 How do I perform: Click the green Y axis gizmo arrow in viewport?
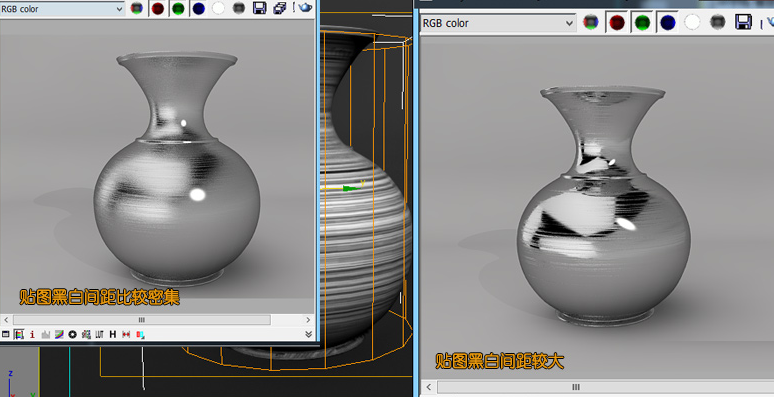[351, 188]
